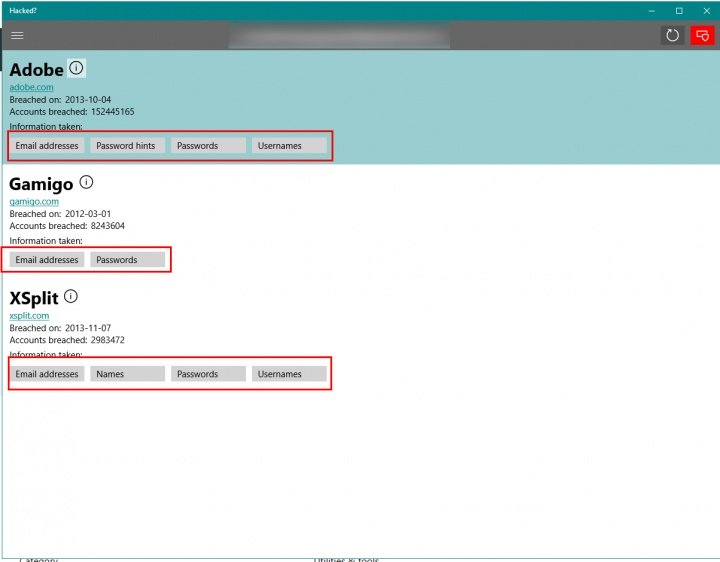Click Adobe breach date 2013-10-04
Image resolution: width=720 pixels, height=562 pixels.
coord(88,100)
